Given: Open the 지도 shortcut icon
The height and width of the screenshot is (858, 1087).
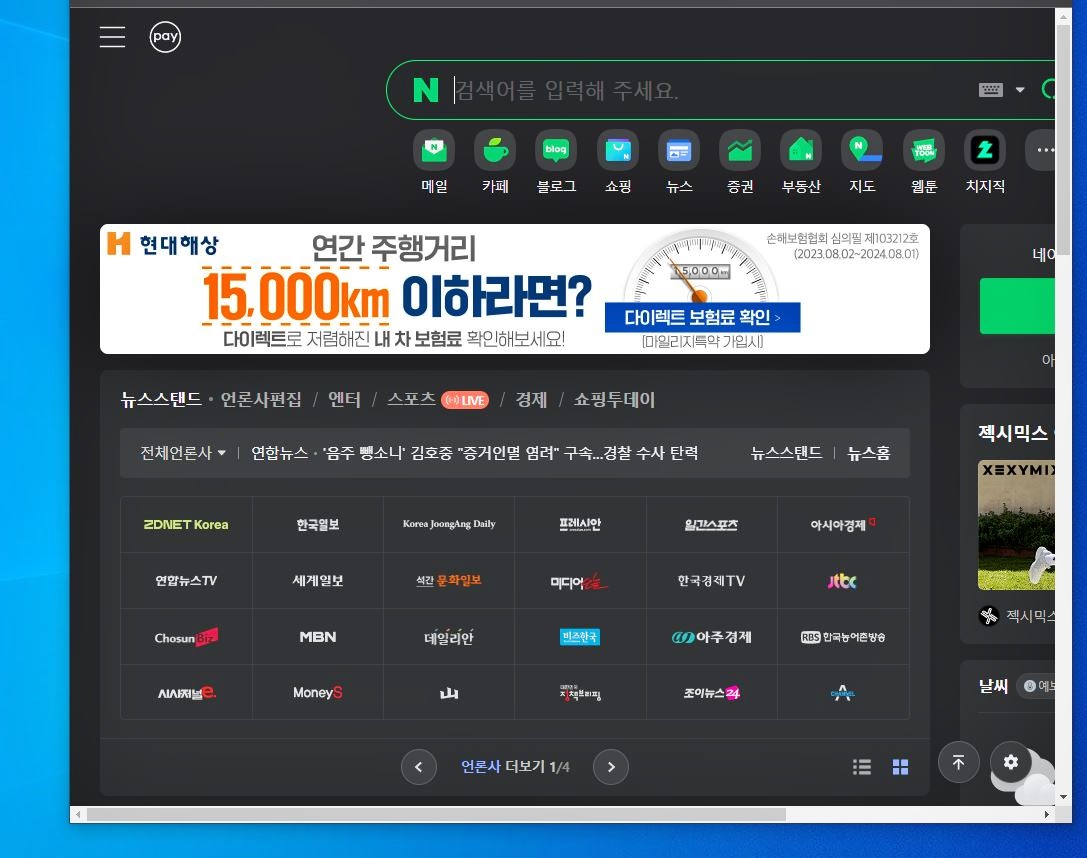Looking at the screenshot, I should (x=862, y=150).
